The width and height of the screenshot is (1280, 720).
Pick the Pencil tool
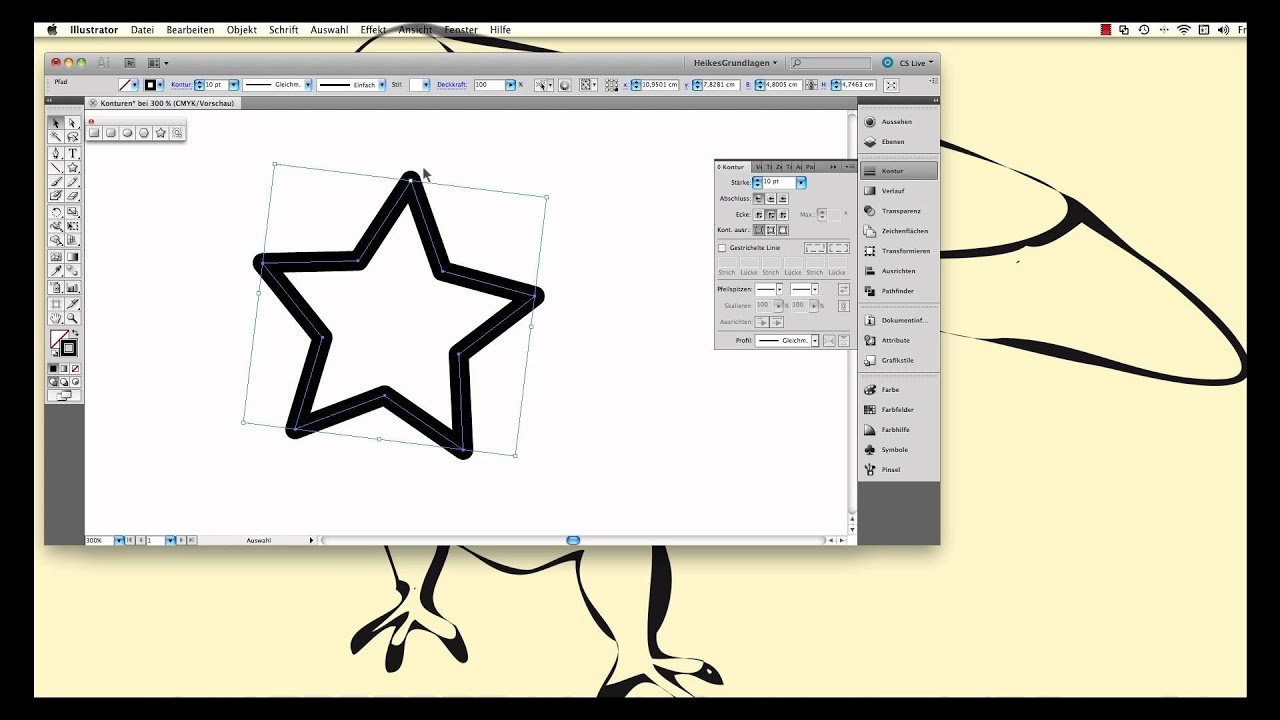pyautogui.click(x=72, y=182)
